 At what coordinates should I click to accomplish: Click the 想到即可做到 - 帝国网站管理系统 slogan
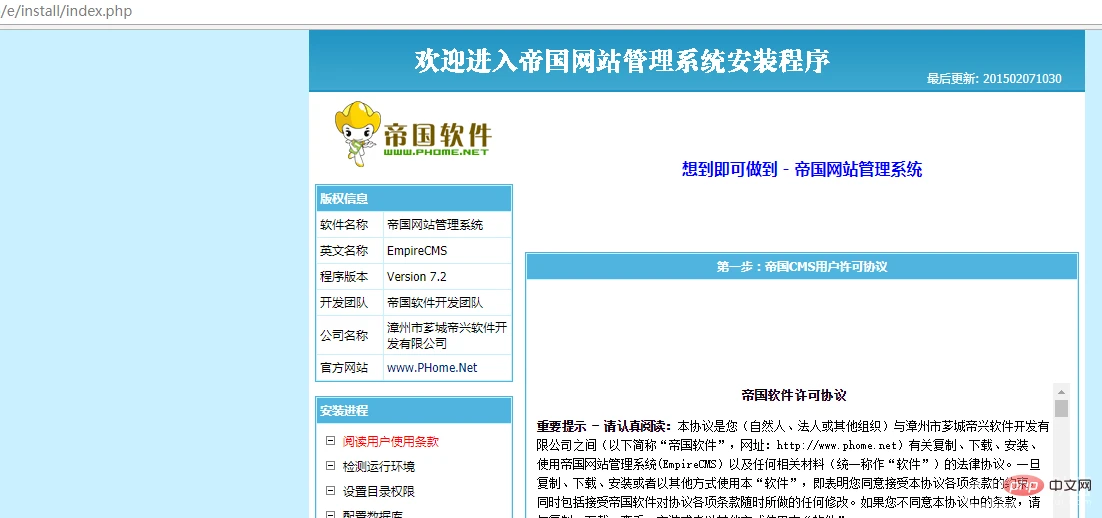point(802,169)
